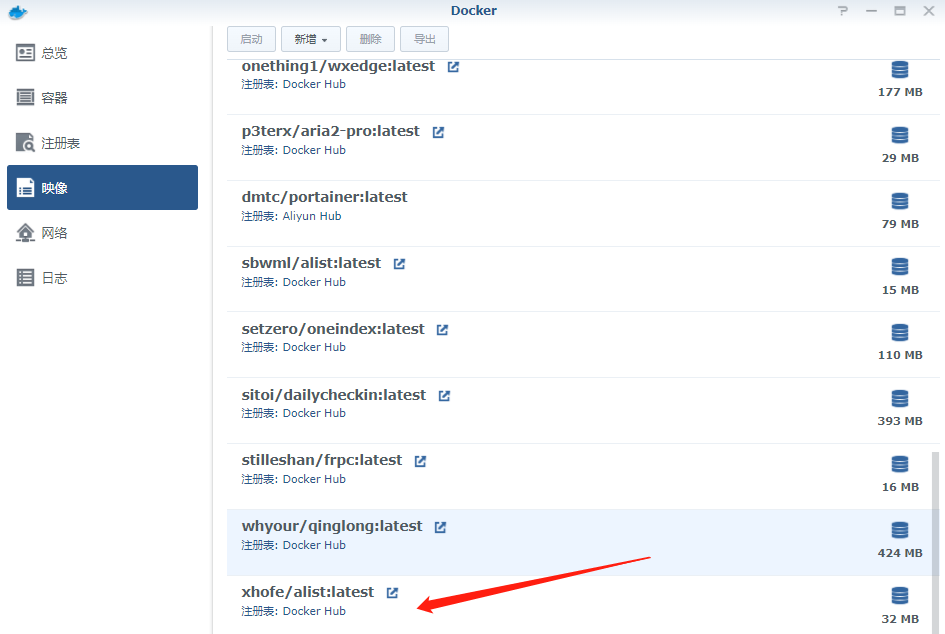Select the stilleshan/frpc:latest image name
The height and width of the screenshot is (634, 945).
point(321,460)
